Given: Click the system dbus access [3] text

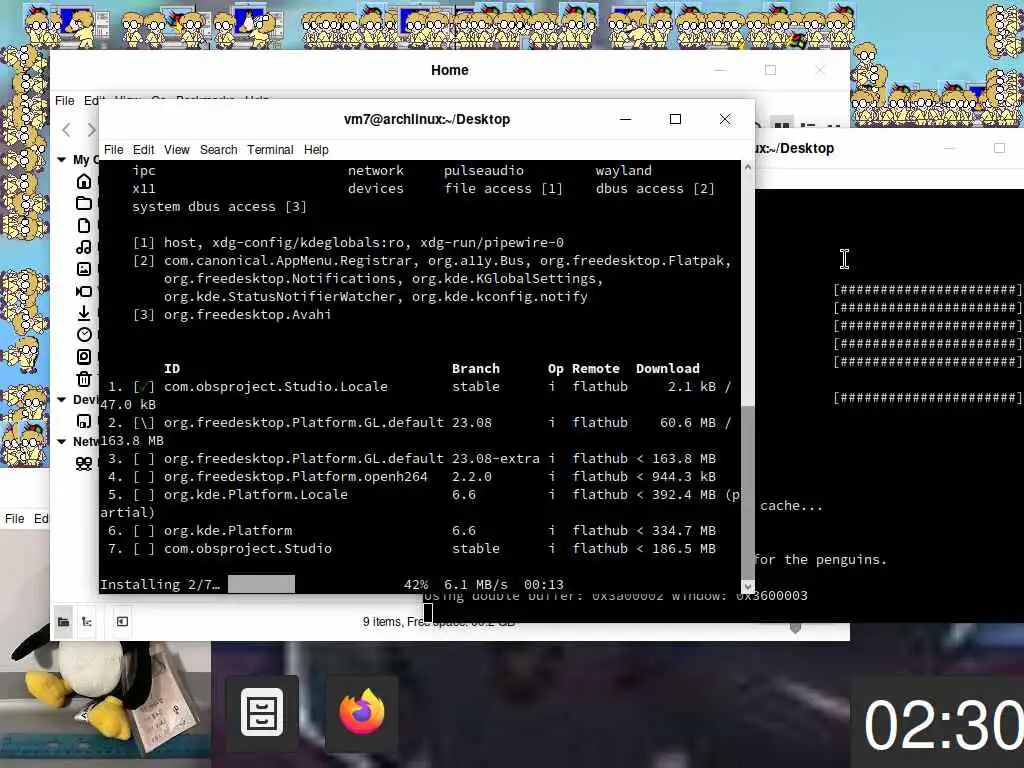Looking at the screenshot, I should point(219,206).
